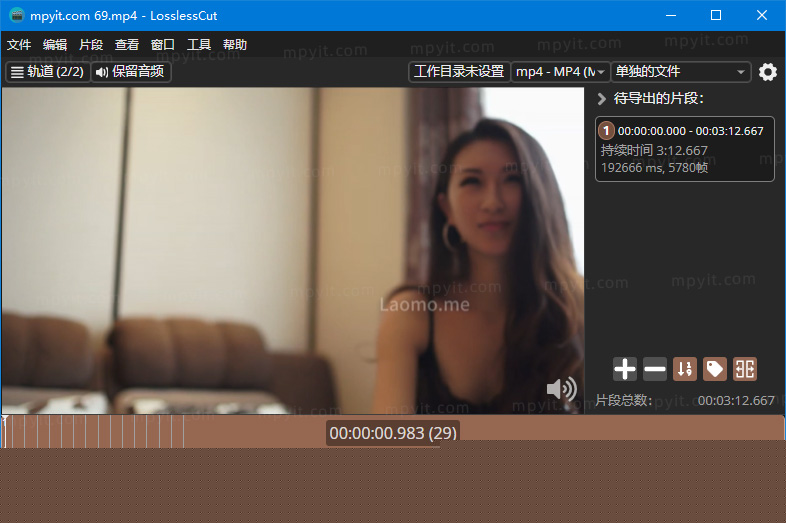Open the 文件 menu
786x523 pixels.
pyautogui.click(x=19, y=45)
